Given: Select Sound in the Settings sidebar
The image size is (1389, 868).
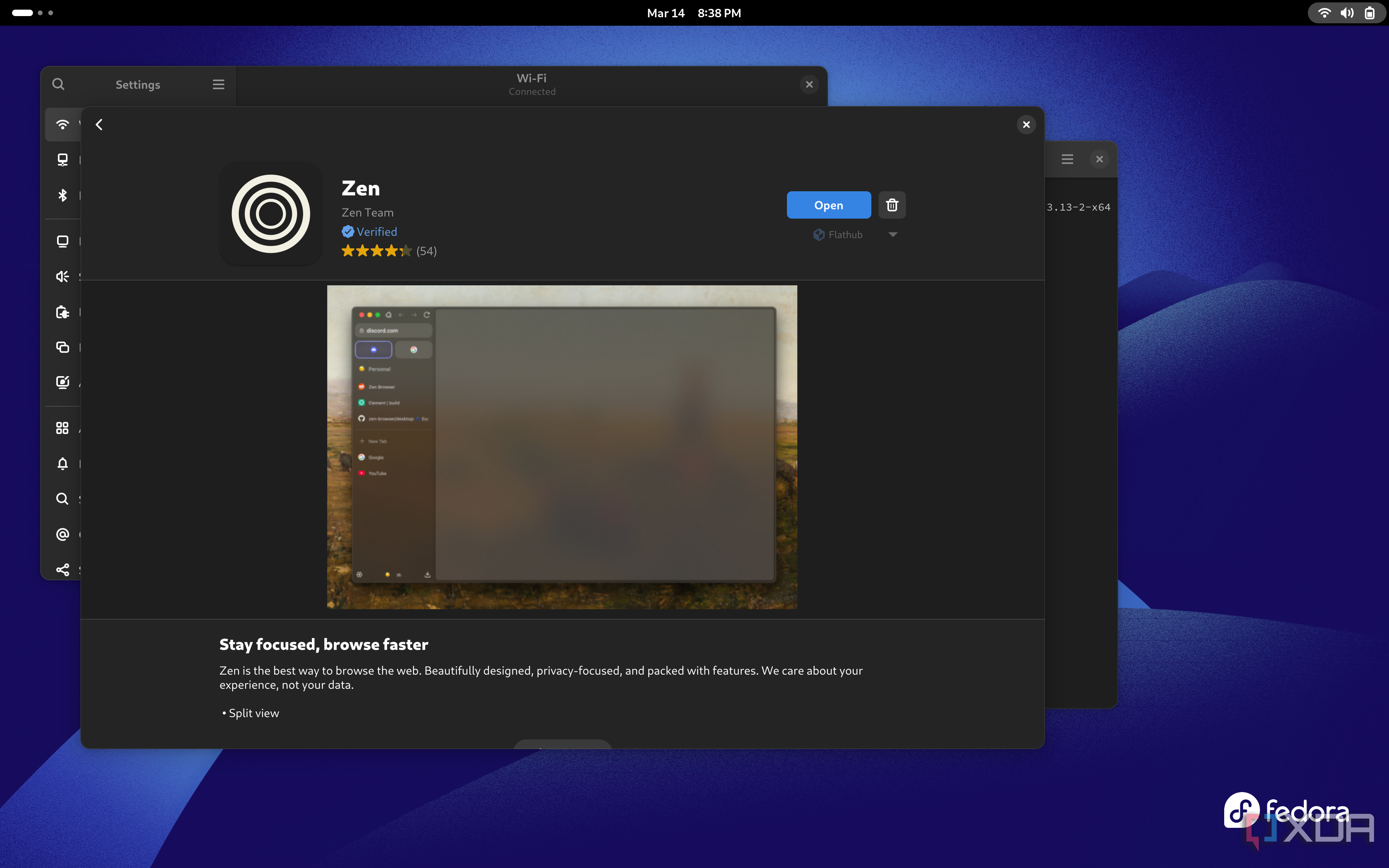Looking at the screenshot, I should 63,276.
